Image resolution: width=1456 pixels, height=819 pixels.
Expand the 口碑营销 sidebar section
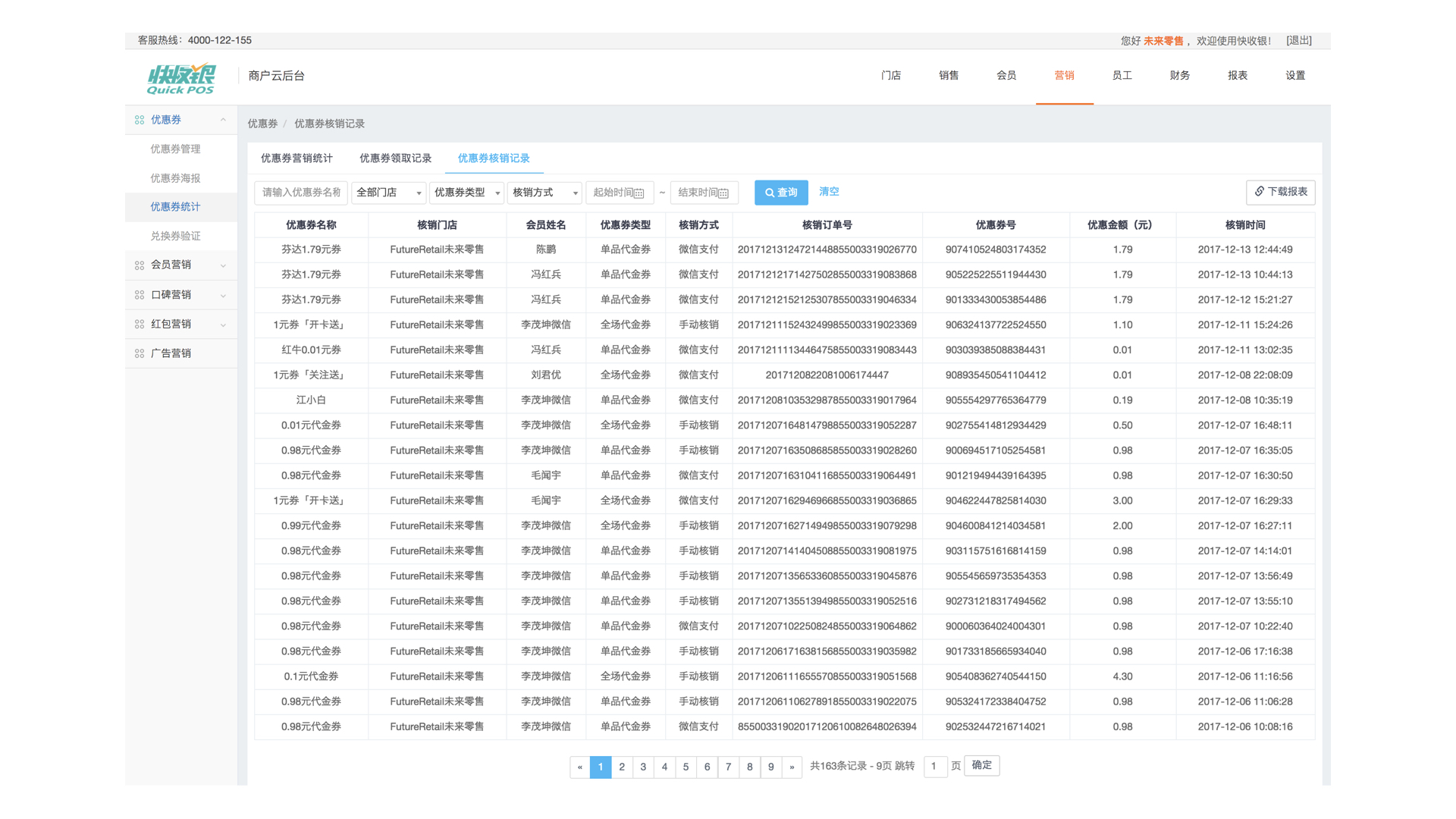coord(223,295)
